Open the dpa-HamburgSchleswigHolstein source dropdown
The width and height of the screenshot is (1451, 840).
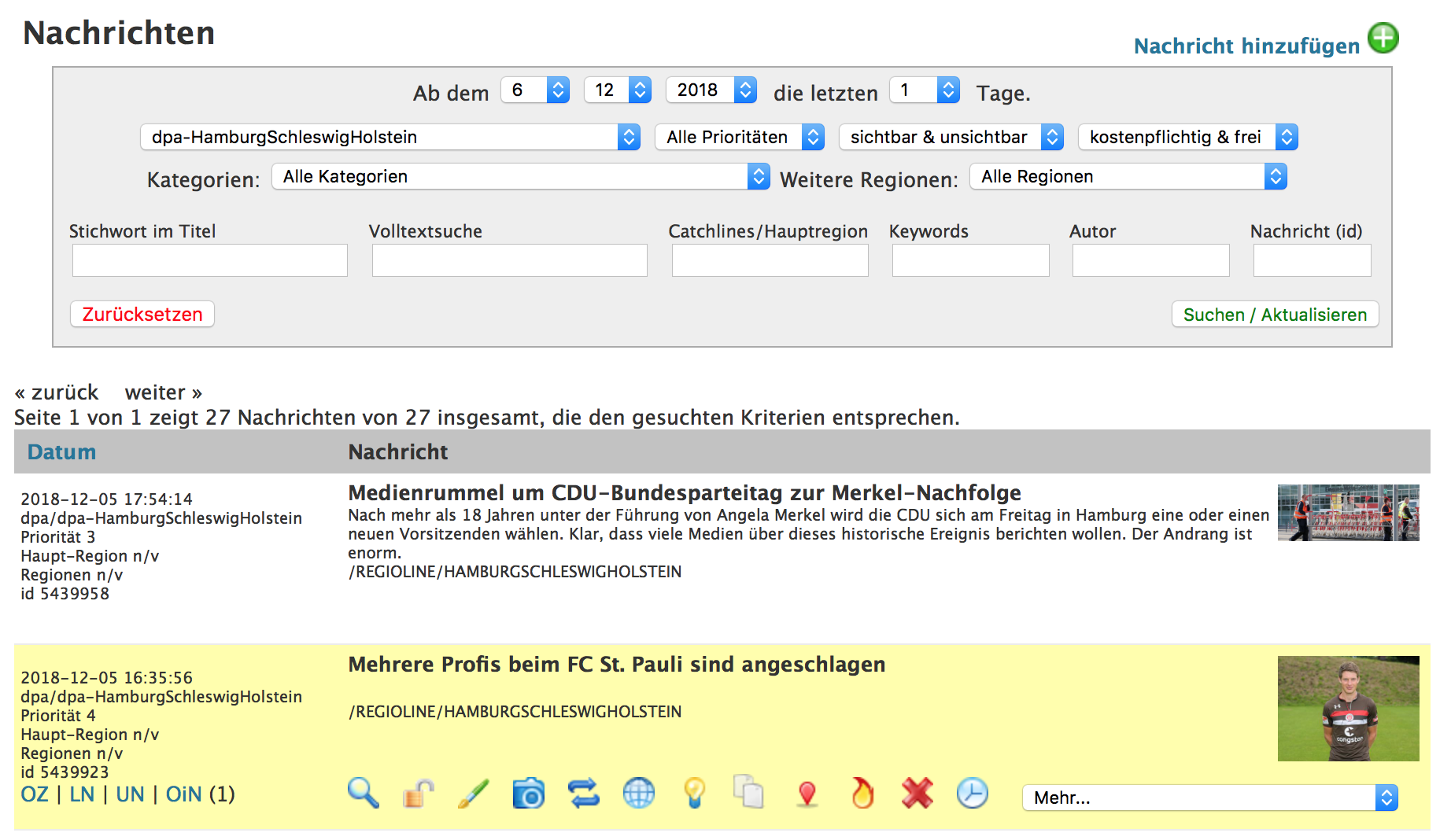coord(390,137)
